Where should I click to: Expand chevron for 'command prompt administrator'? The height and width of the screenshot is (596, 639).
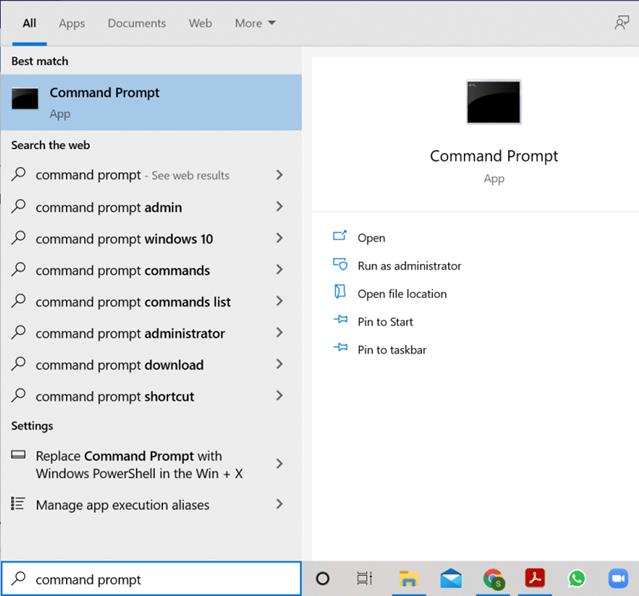(x=279, y=332)
